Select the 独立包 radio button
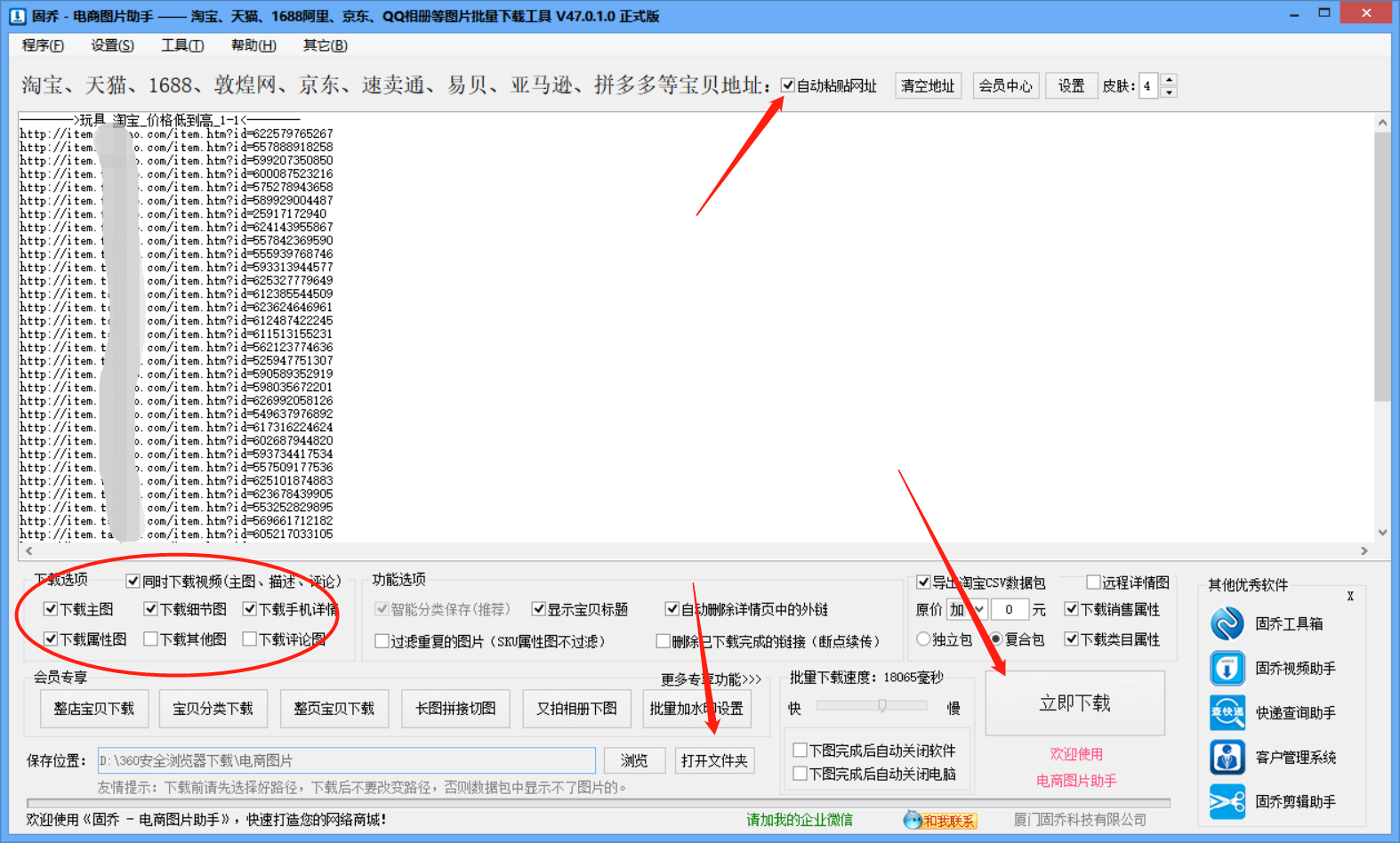The image size is (1400, 843). point(923,639)
